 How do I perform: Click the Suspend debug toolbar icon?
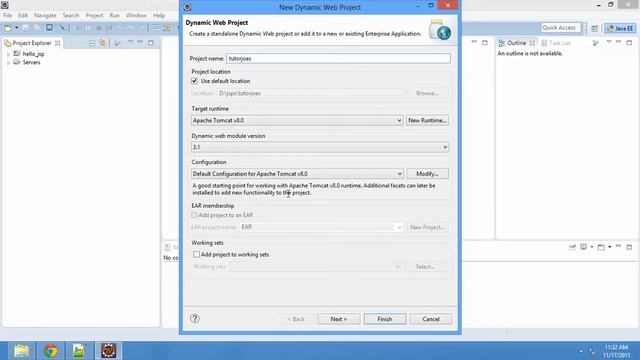coord(88,28)
